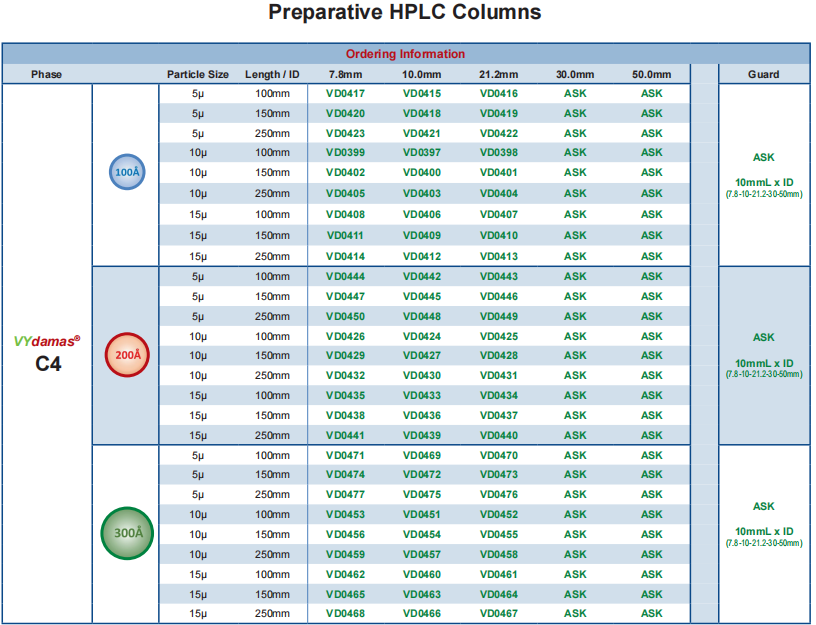Click the 30.0mm column header

pos(575,74)
